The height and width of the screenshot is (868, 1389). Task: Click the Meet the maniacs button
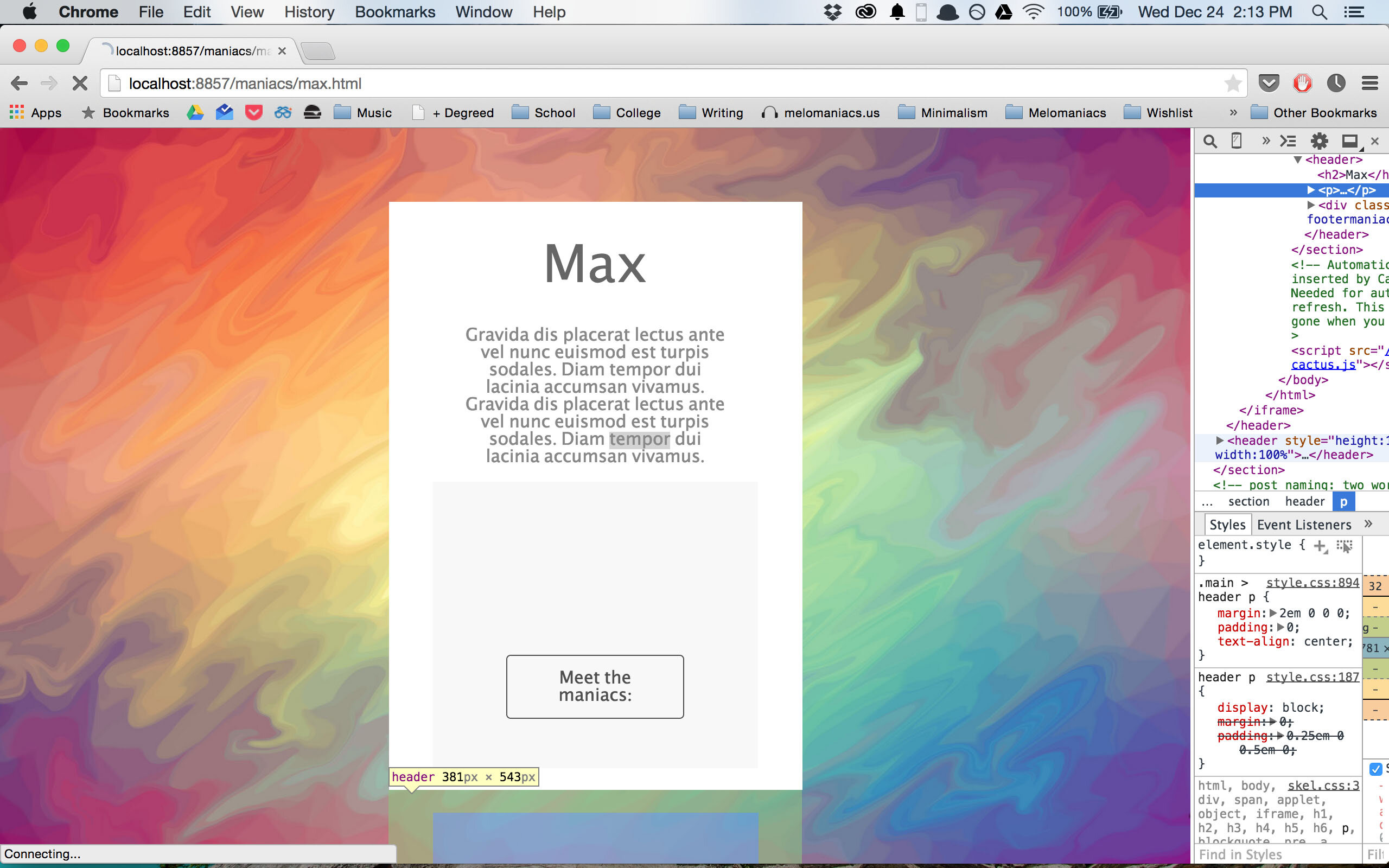click(595, 687)
